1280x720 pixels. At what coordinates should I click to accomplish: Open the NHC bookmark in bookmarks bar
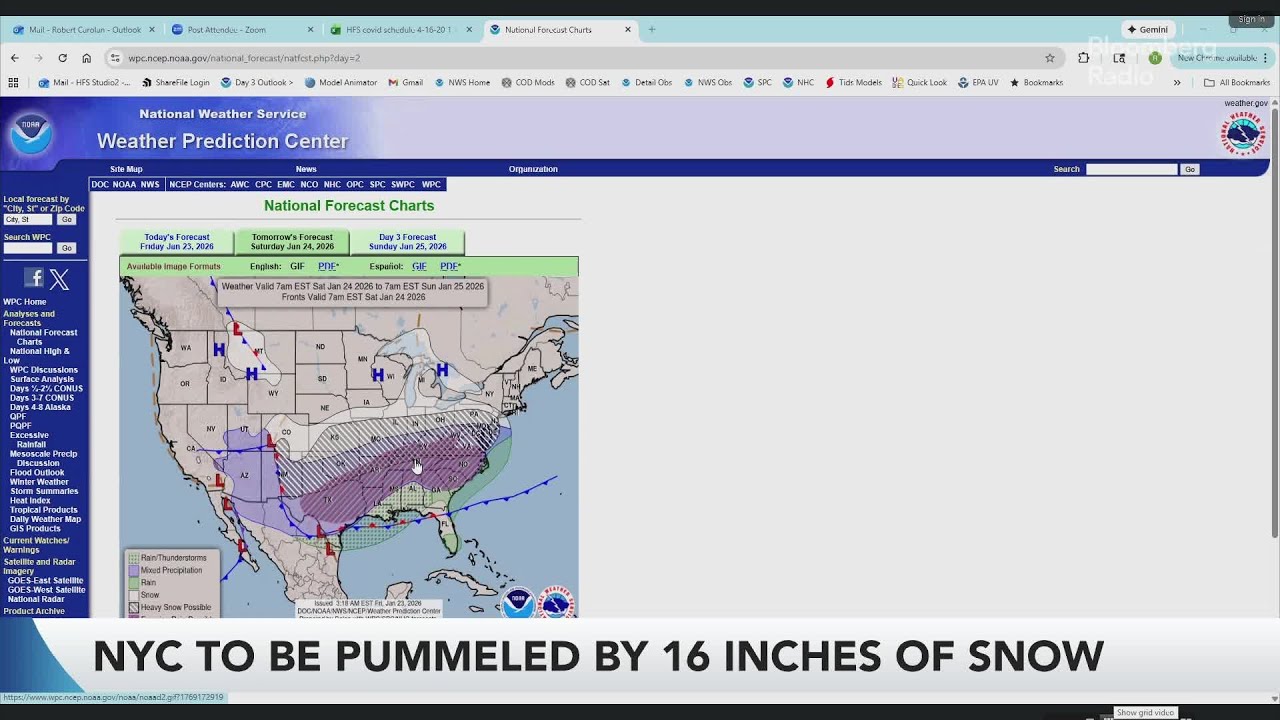[798, 83]
